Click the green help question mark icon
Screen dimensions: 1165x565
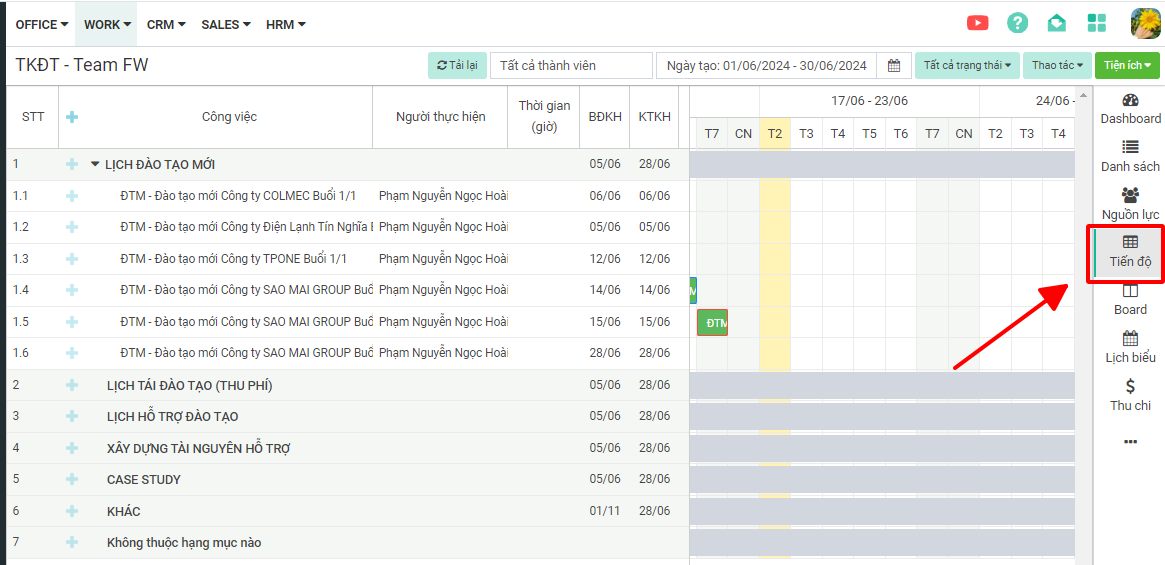[x=1017, y=23]
